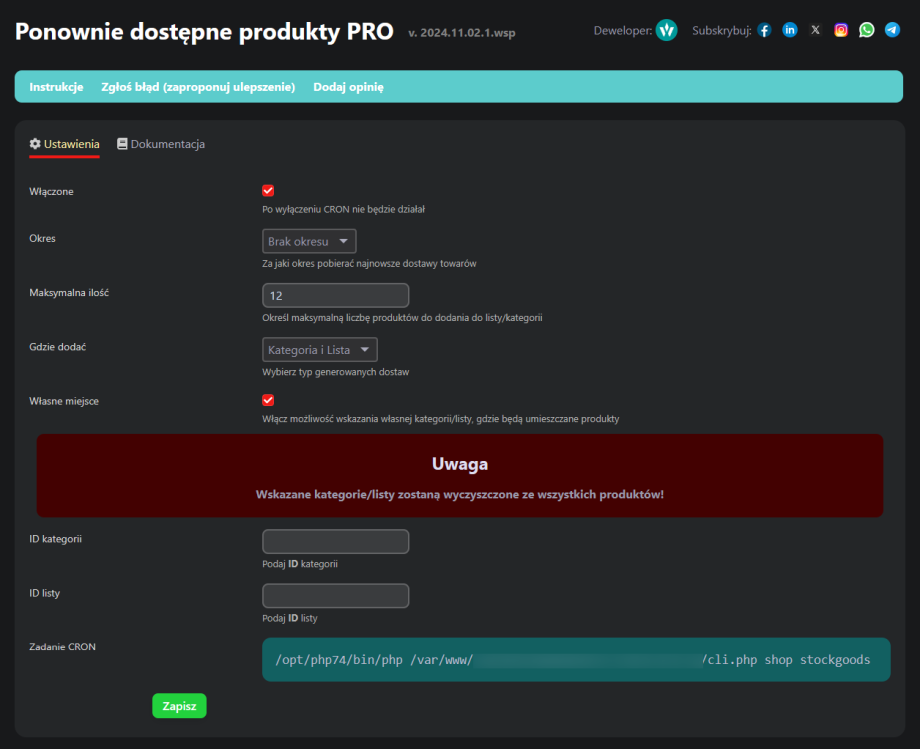Switch to the Dokumentacja tab
Image resolution: width=920 pixels, height=749 pixels.
pyautogui.click(x=161, y=144)
